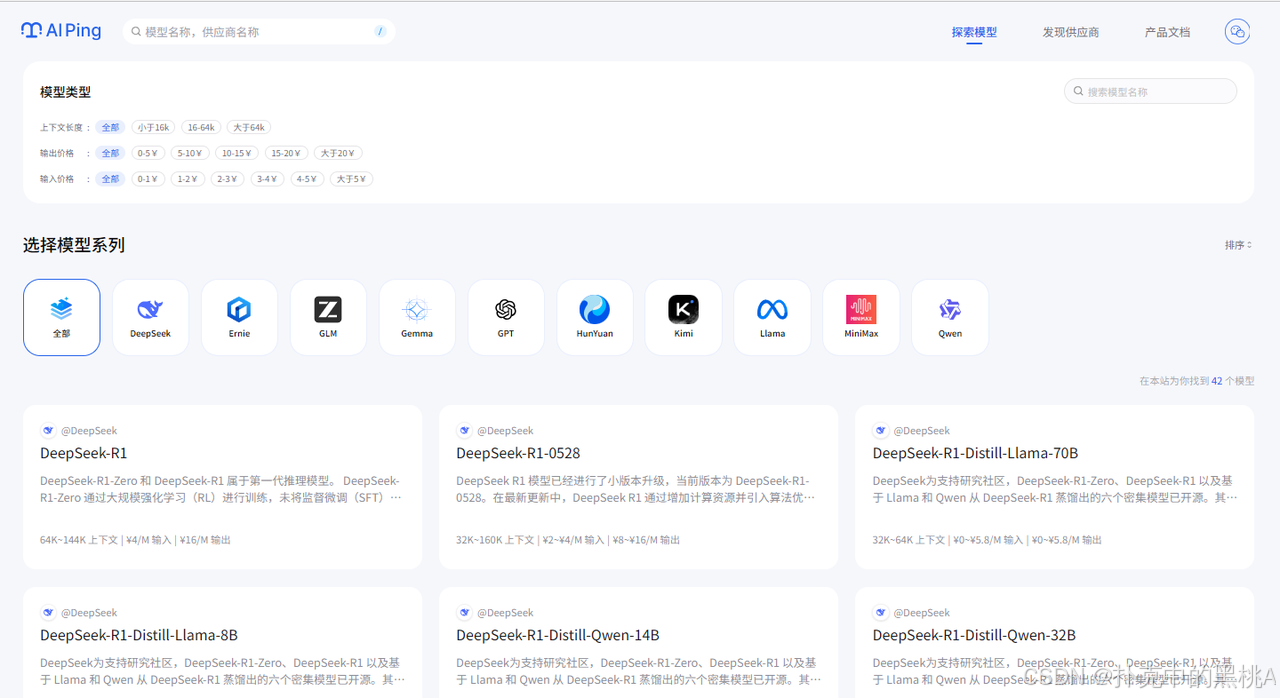This screenshot has height=698, width=1280.
Task: Filter output price to 10-15¥
Action: (237, 153)
